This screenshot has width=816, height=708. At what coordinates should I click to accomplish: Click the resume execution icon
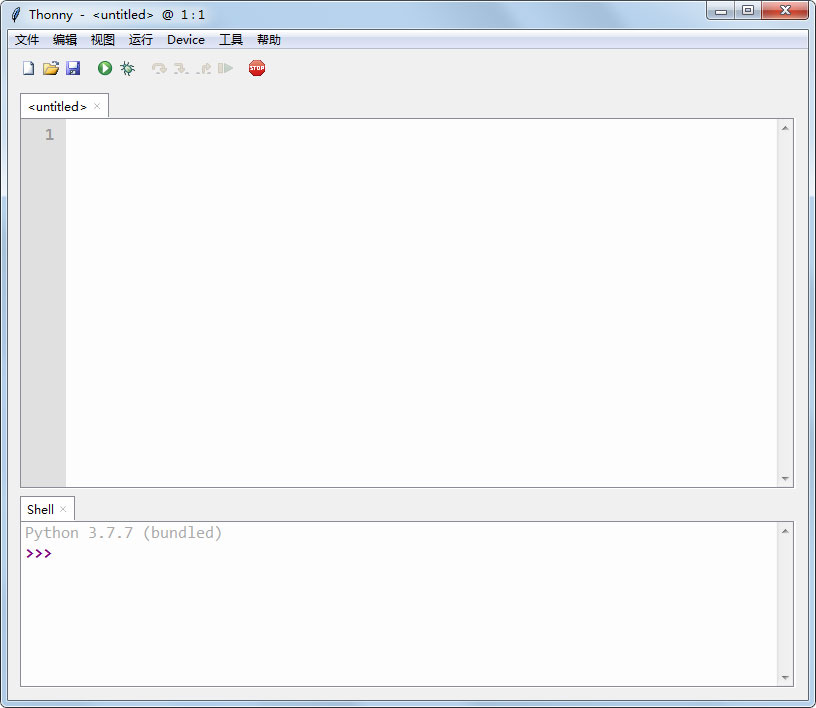pyautogui.click(x=225, y=67)
